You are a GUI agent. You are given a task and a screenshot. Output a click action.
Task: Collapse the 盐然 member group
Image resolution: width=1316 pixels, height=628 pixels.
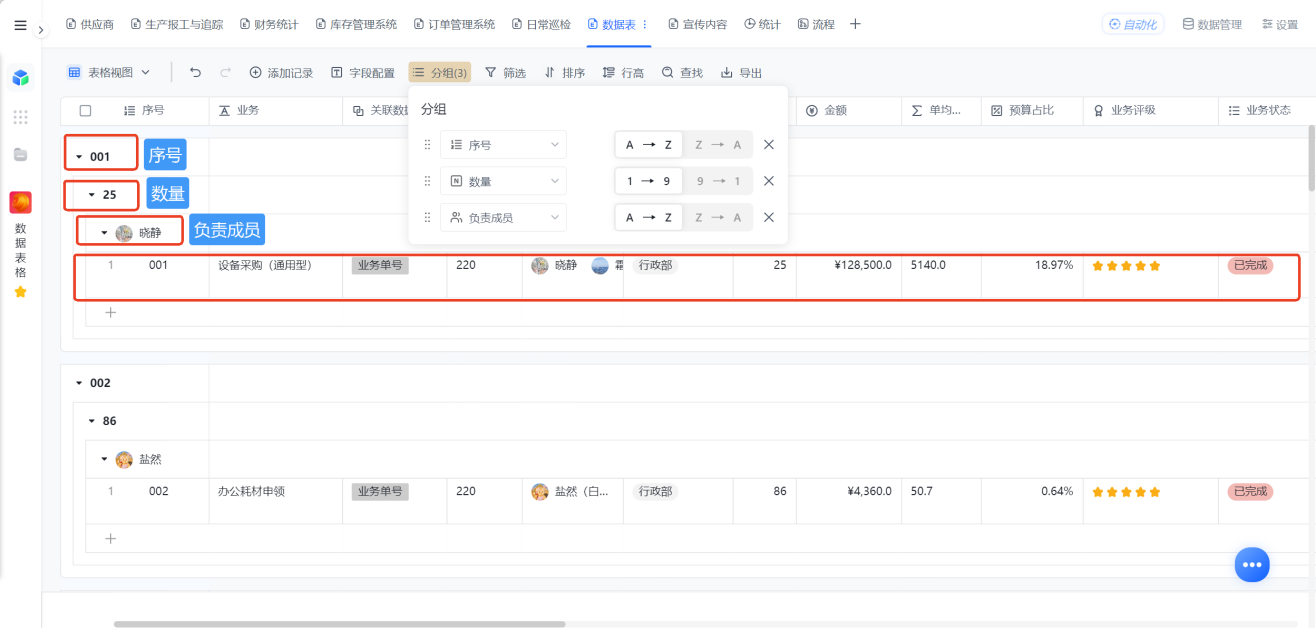point(103,459)
